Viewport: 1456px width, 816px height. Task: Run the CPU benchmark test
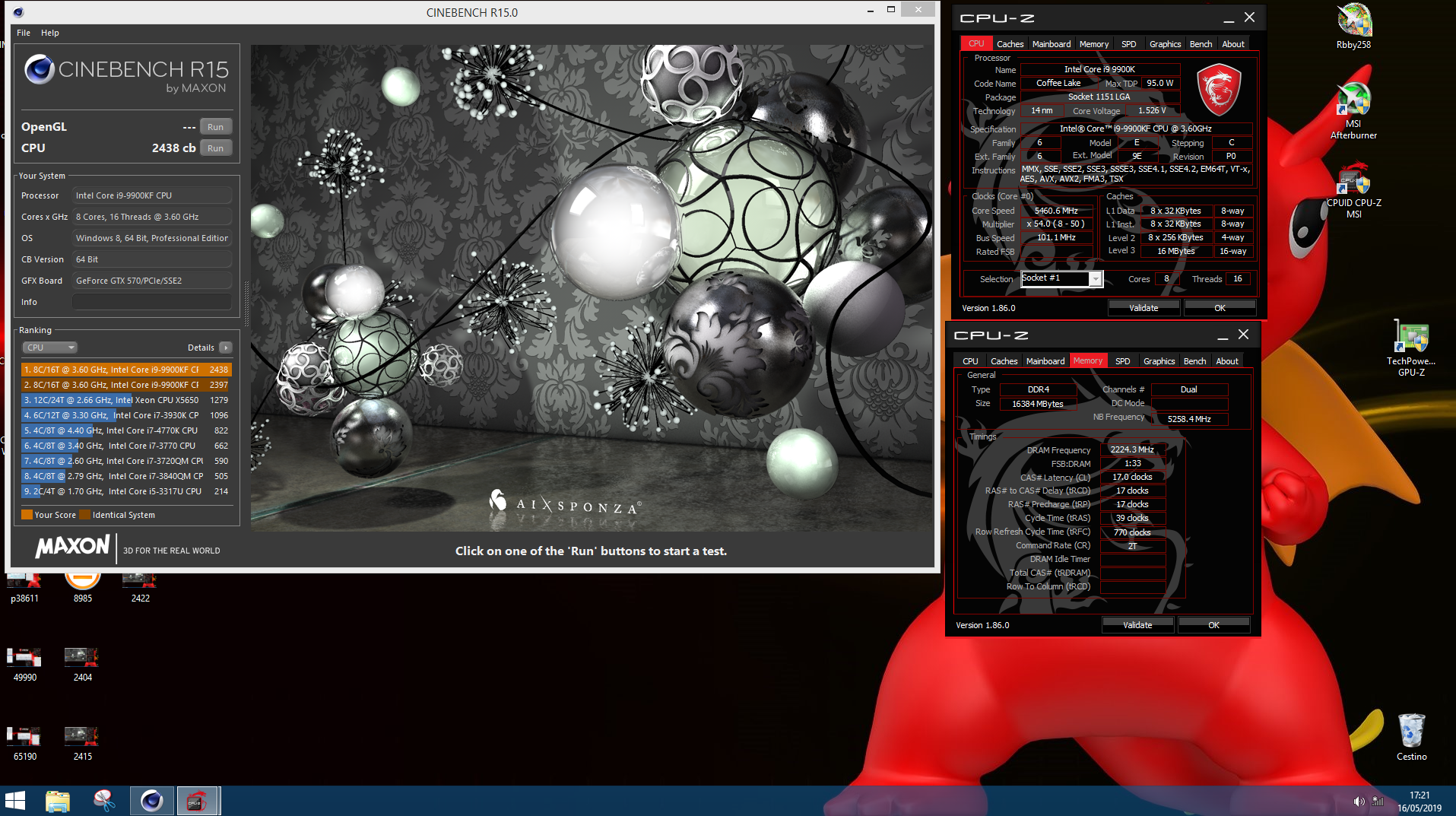point(216,148)
